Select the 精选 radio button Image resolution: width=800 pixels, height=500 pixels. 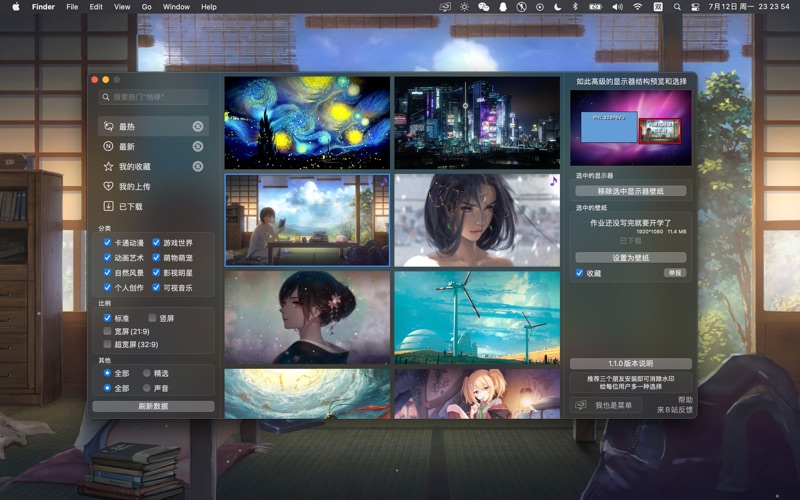tap(147, 373)
